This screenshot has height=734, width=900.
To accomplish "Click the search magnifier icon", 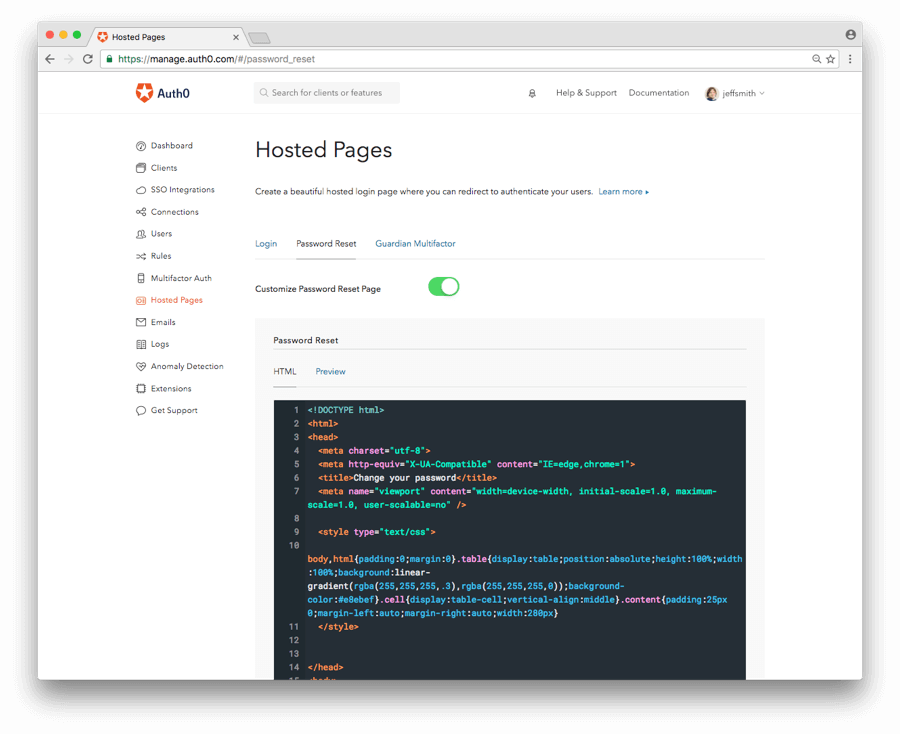I will pos(263,92).
